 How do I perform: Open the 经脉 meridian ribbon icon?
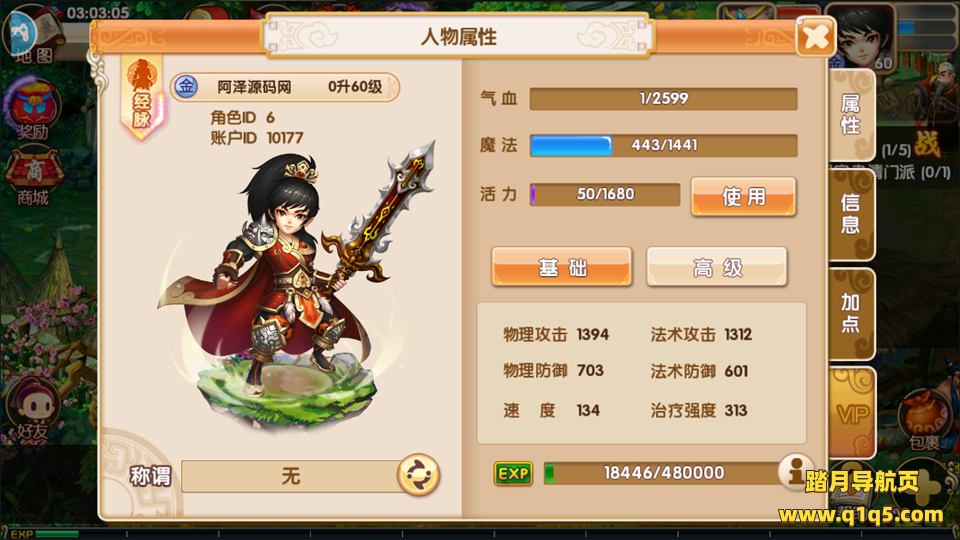click(x=141, y=97)
